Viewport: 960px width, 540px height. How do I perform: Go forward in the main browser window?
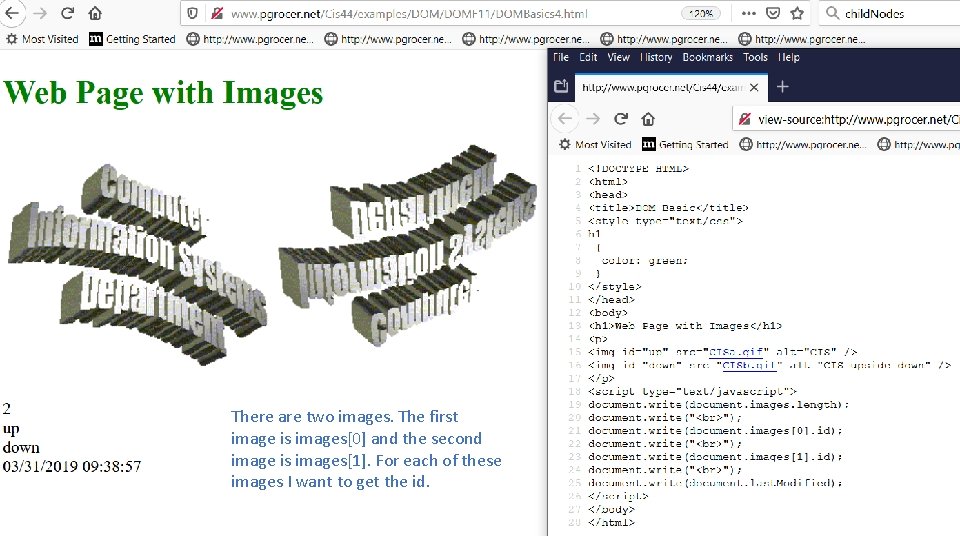[x=40, y=13]
